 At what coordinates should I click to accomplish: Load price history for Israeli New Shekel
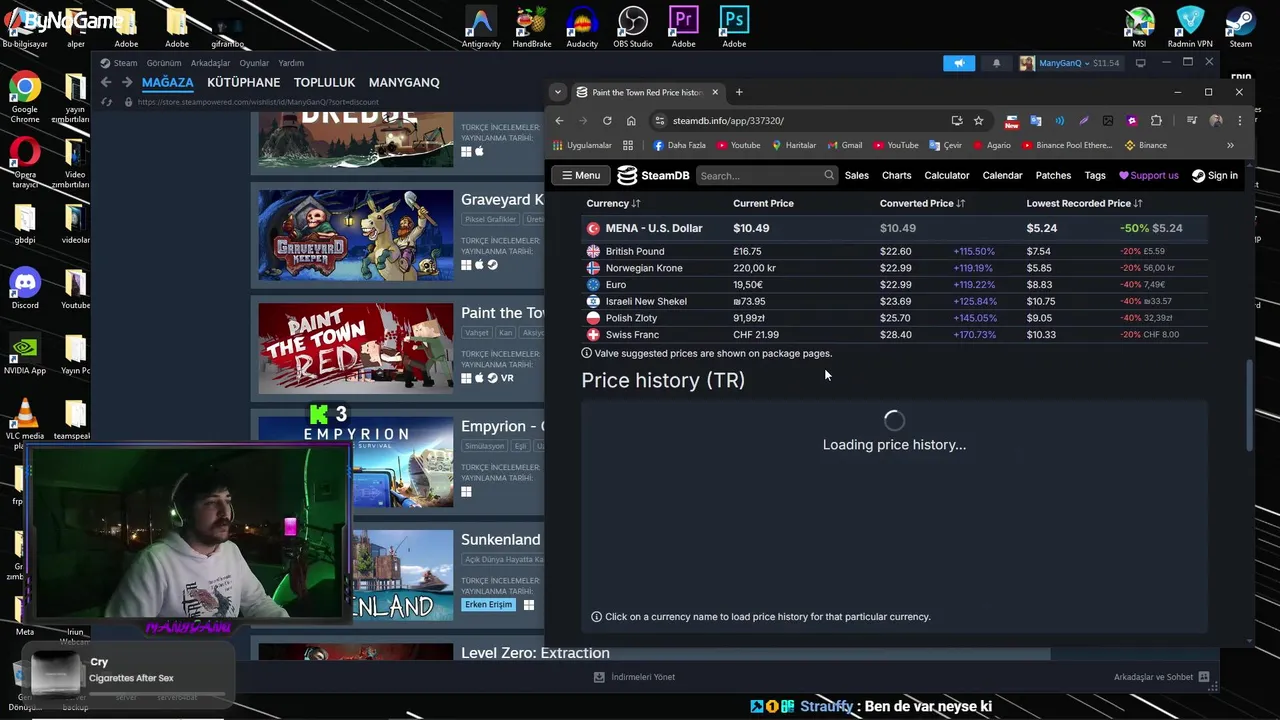coord(646,301)
